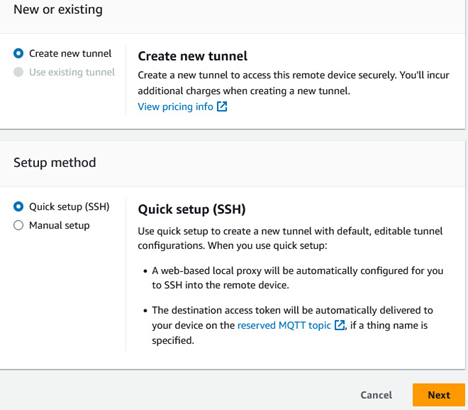The image size is (468, 410).
Task: Select the Create new tunnel radio button
Action: (x=18, y=53)
